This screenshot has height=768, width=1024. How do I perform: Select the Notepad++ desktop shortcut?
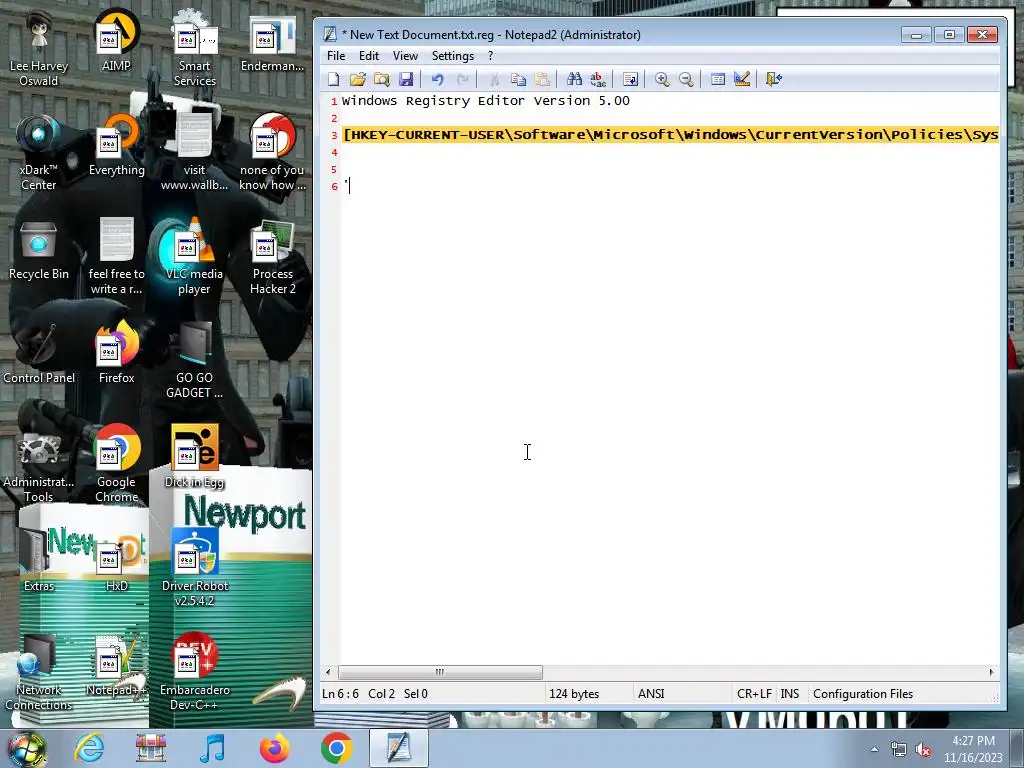click(116, 665)
